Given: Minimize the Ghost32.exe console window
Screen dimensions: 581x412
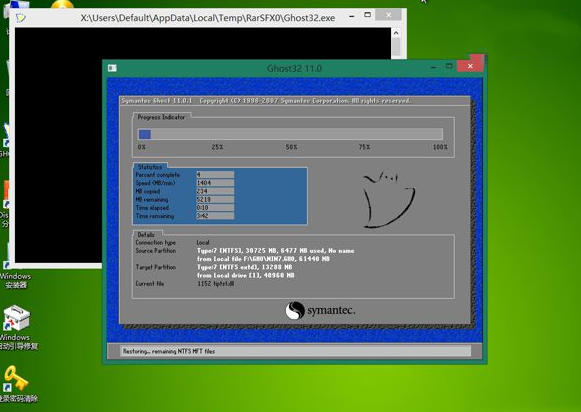Looking at the screenshot, I should [352, 16].
